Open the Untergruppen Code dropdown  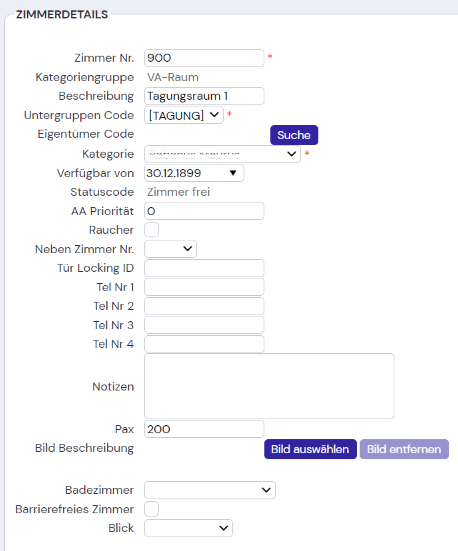point(184,115)
